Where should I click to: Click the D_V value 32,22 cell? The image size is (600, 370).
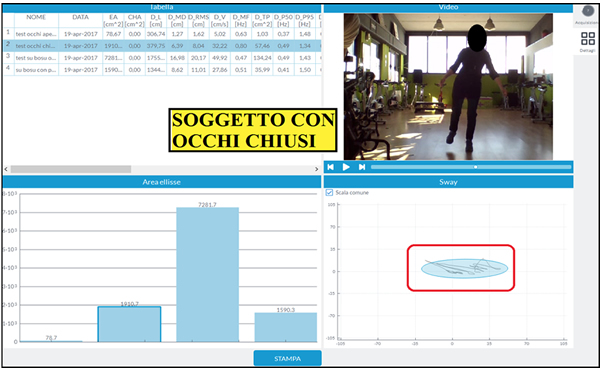pyautogui.click(x=220, y=46)
